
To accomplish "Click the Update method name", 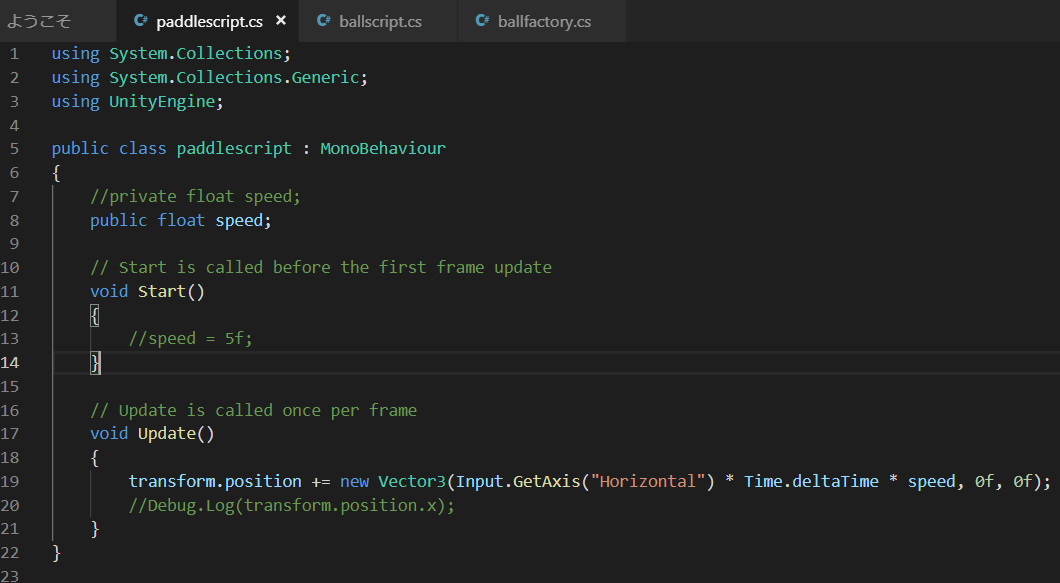I will 166,433.
